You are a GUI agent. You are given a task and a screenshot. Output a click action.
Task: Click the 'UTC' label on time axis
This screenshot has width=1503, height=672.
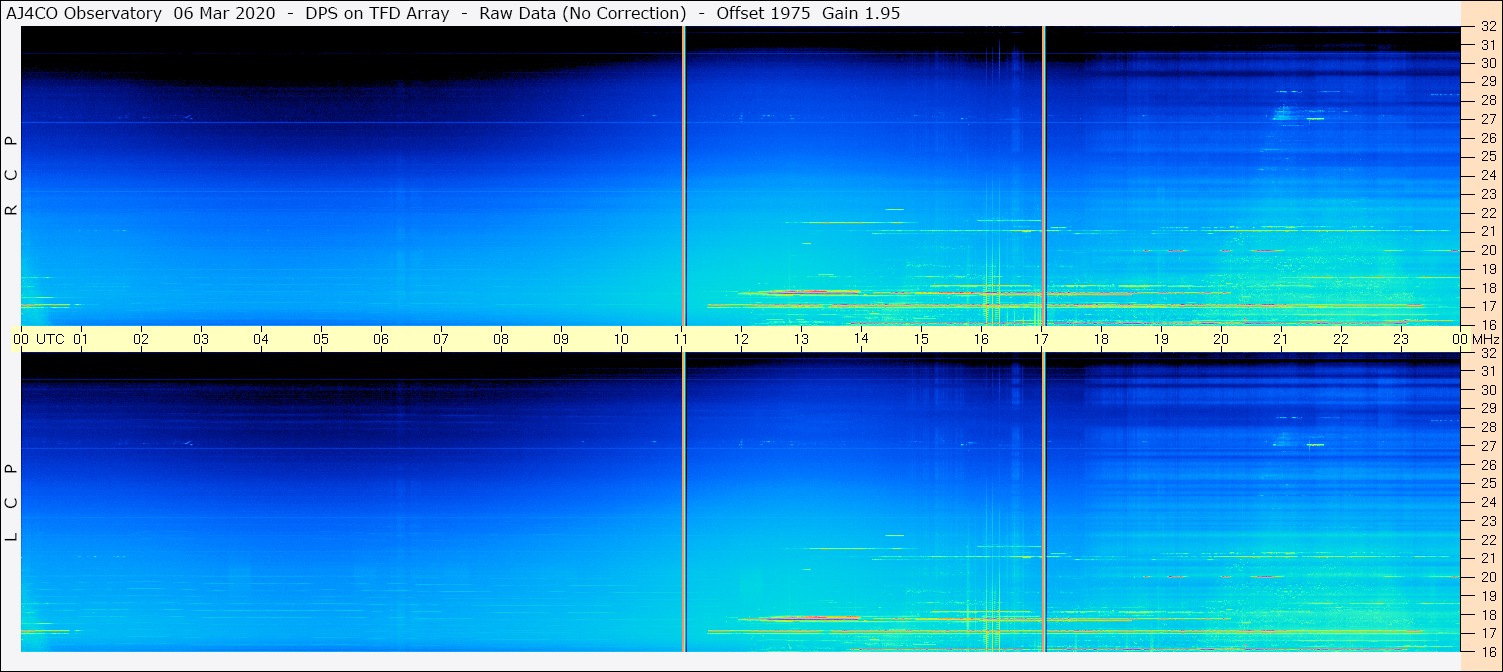50,339
